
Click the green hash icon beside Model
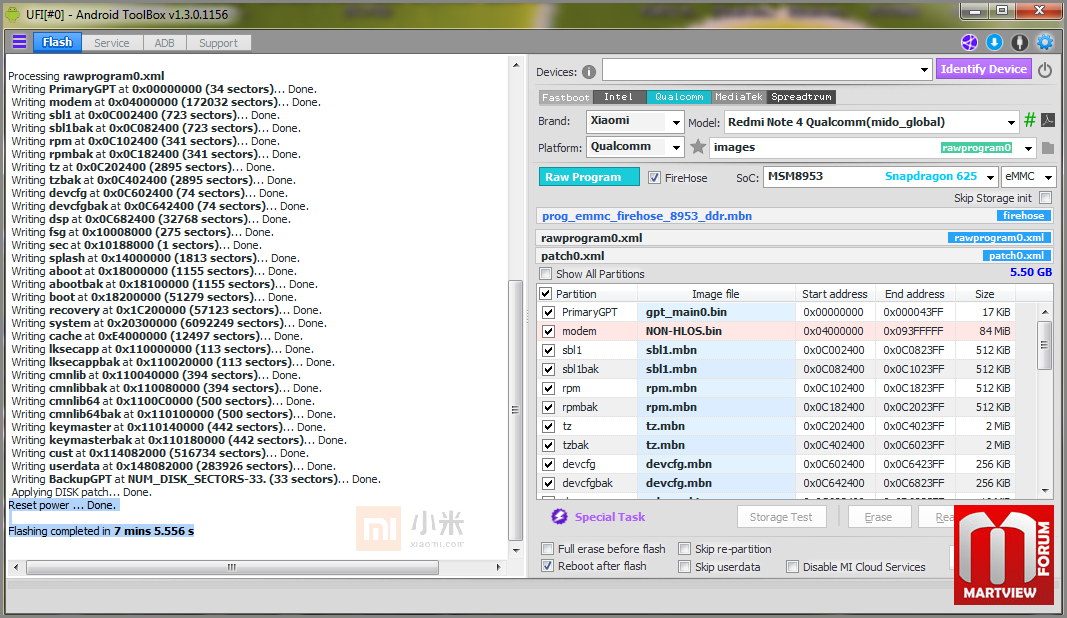1029,121
